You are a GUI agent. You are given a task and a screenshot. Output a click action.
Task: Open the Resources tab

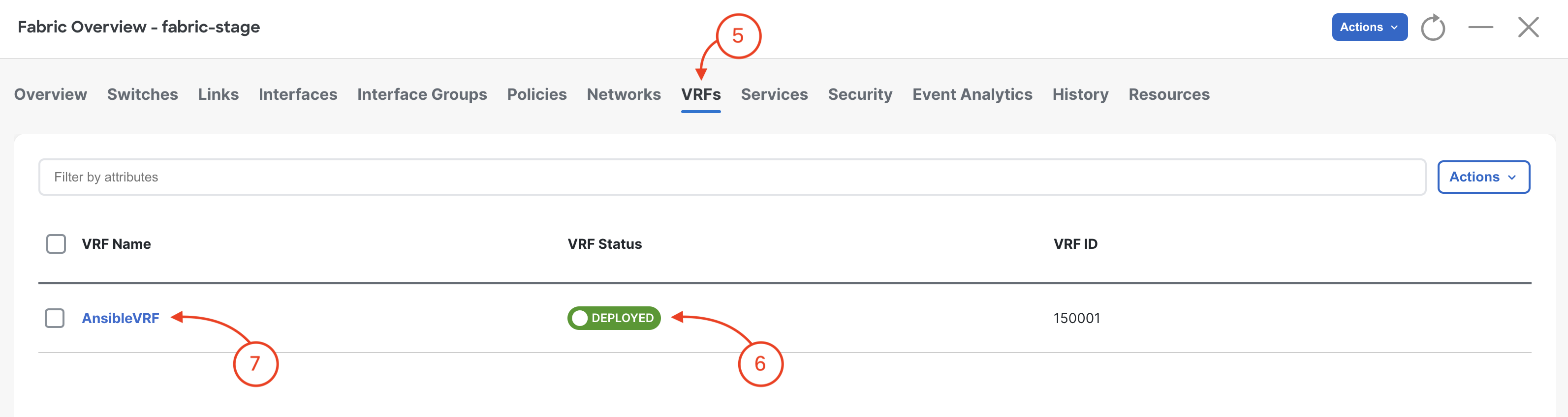tap(1169, 94)
